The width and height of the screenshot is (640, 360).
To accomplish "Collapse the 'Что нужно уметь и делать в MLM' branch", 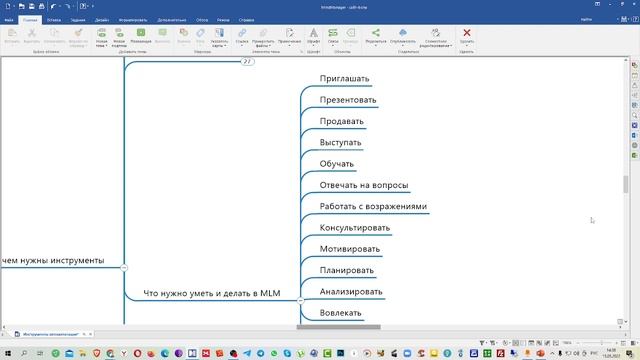I will click(301, 300).
